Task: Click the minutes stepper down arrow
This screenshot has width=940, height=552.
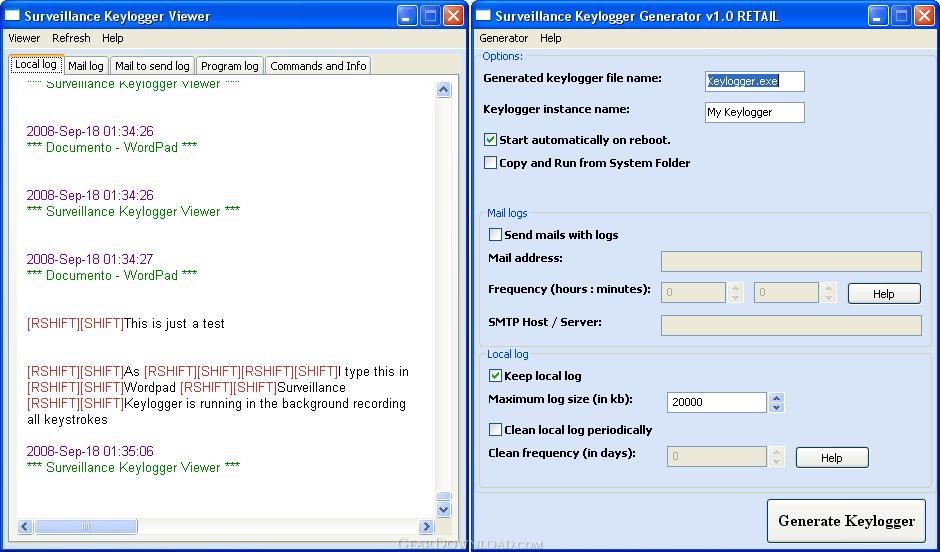Action: pos(828,298)
